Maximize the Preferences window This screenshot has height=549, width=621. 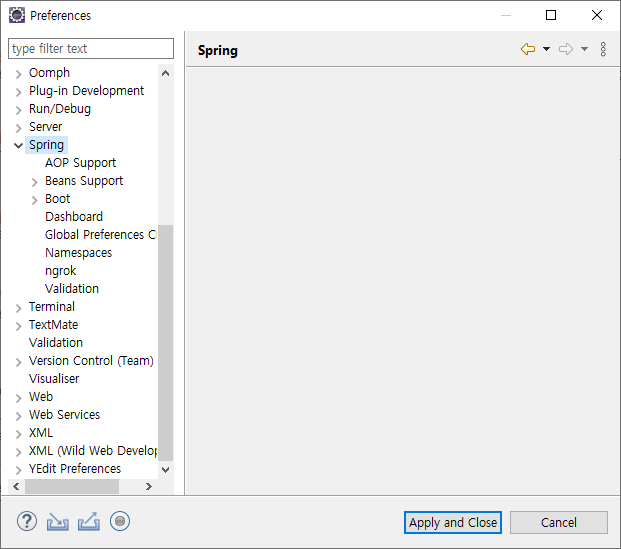(551, 15)
